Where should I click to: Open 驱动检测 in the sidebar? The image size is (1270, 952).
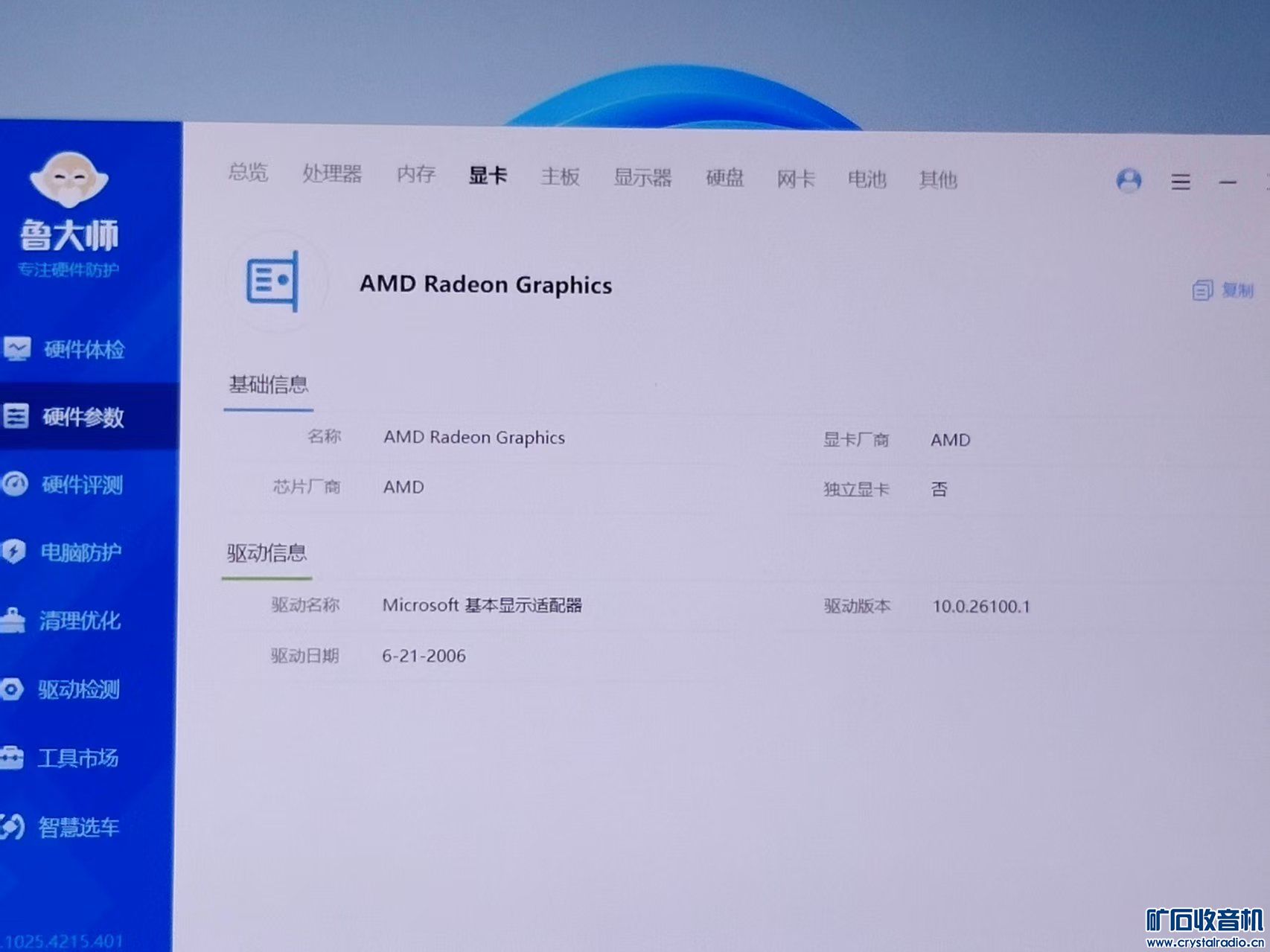point(79,690)
